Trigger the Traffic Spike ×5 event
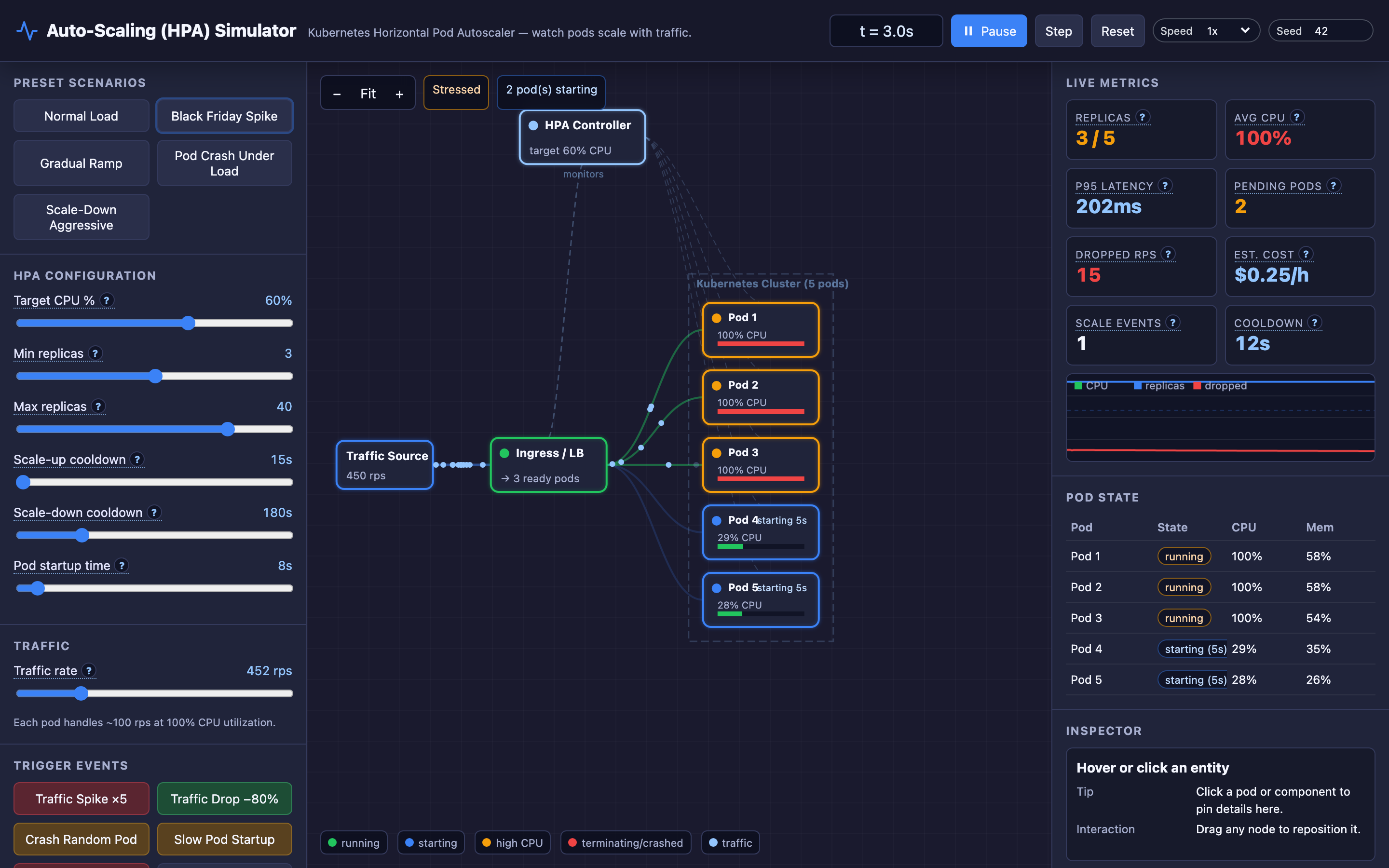 pos(81,799)
